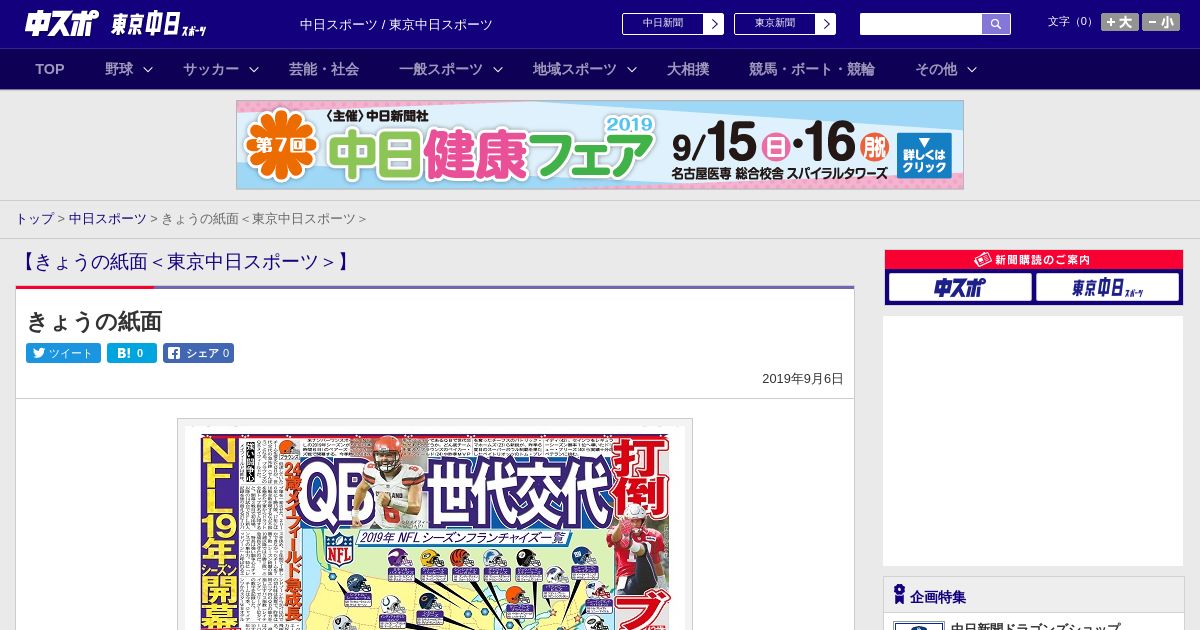Share on Facebook シェア button
1200x630 pixels.
pos(198,353)
